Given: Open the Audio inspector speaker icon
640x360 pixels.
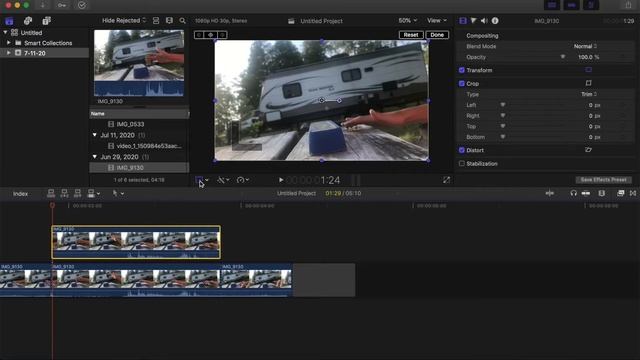Looking at the screenshot, I should pyautogui.click(x=484, y=21).
